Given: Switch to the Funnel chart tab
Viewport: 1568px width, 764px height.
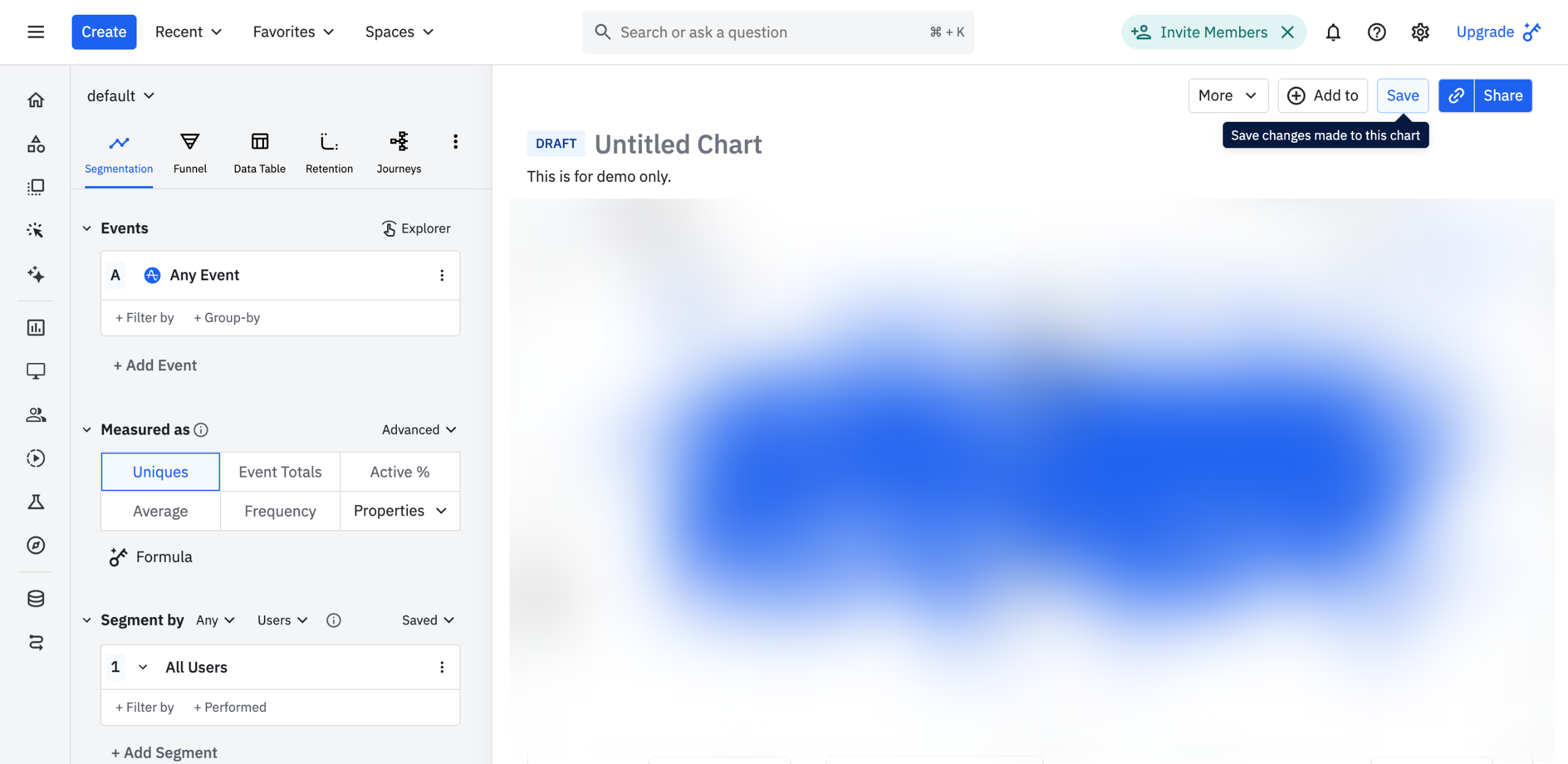Looking at the screenshot, I should (x=190, y=152).
